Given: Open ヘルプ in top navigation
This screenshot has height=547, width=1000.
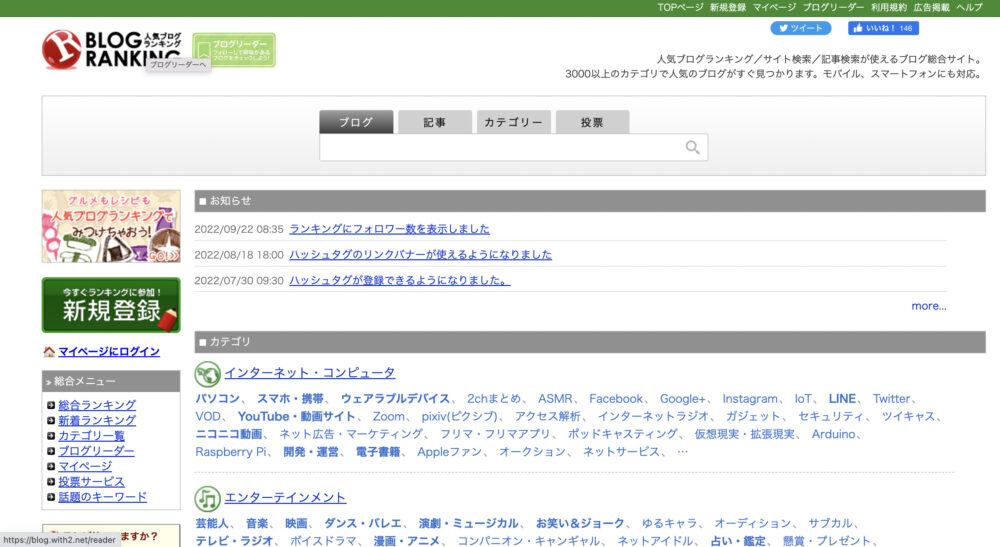Looking at the screenshot, I should pos(969,8).
